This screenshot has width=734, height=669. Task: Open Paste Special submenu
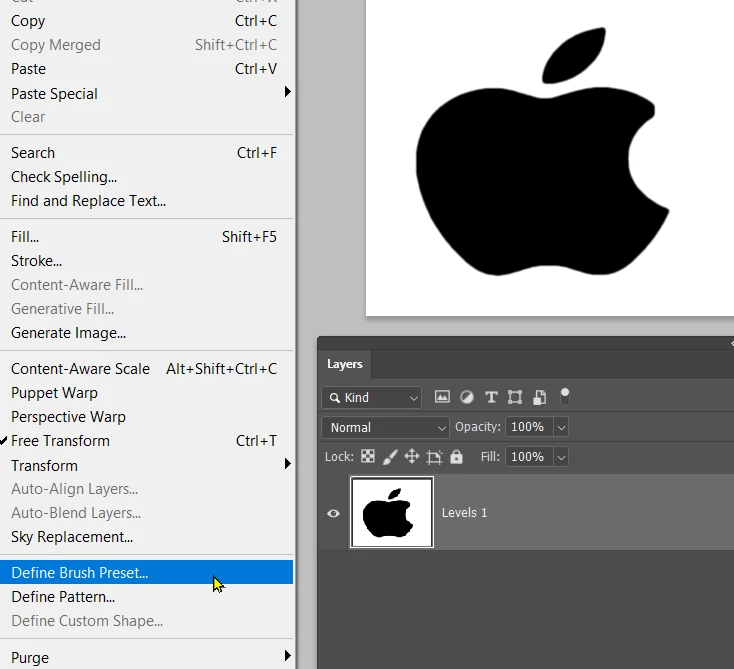pyautogui.click(x=147, y=93)
